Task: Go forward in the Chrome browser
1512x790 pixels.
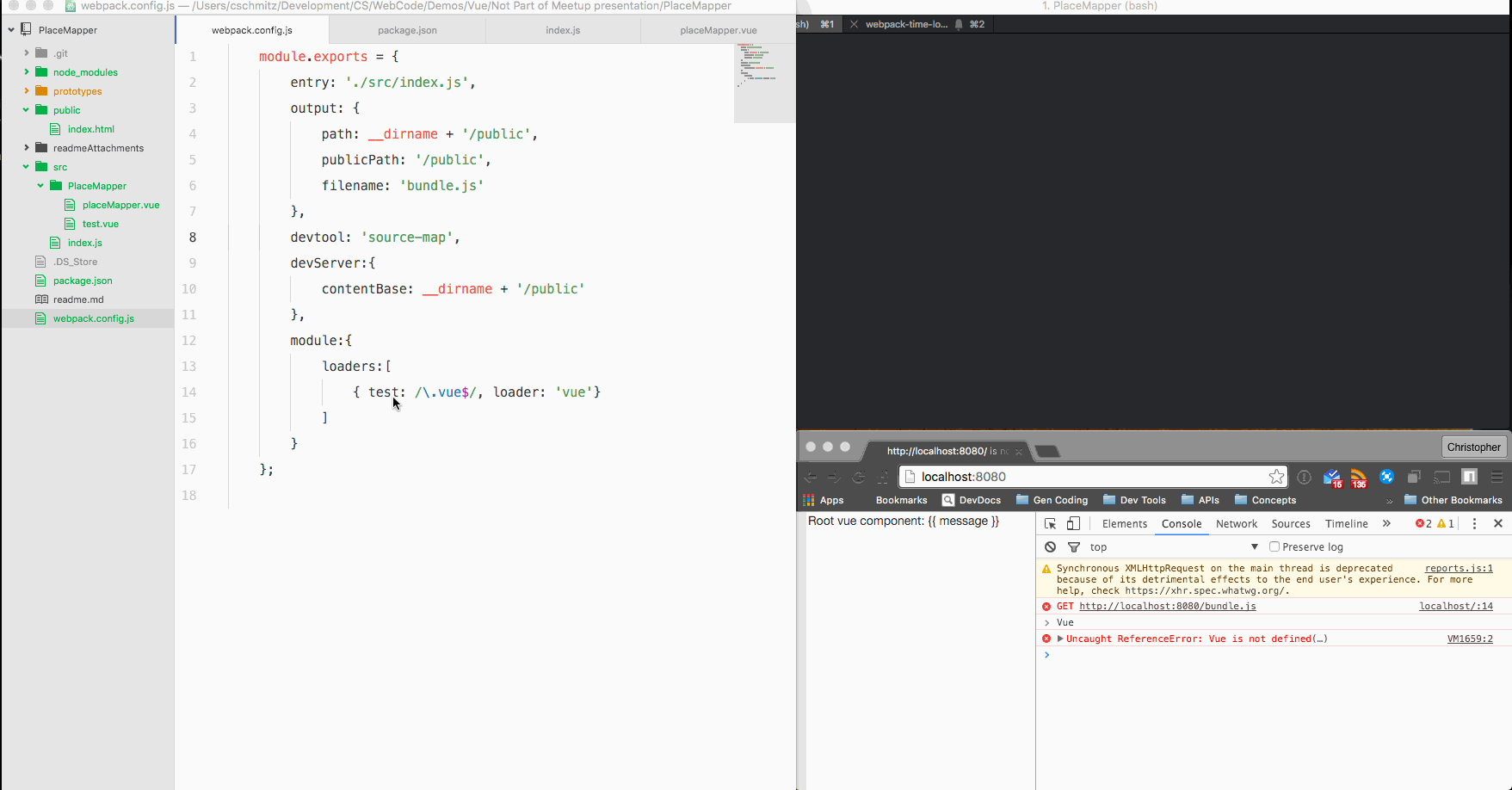Action: pos(834,477)
